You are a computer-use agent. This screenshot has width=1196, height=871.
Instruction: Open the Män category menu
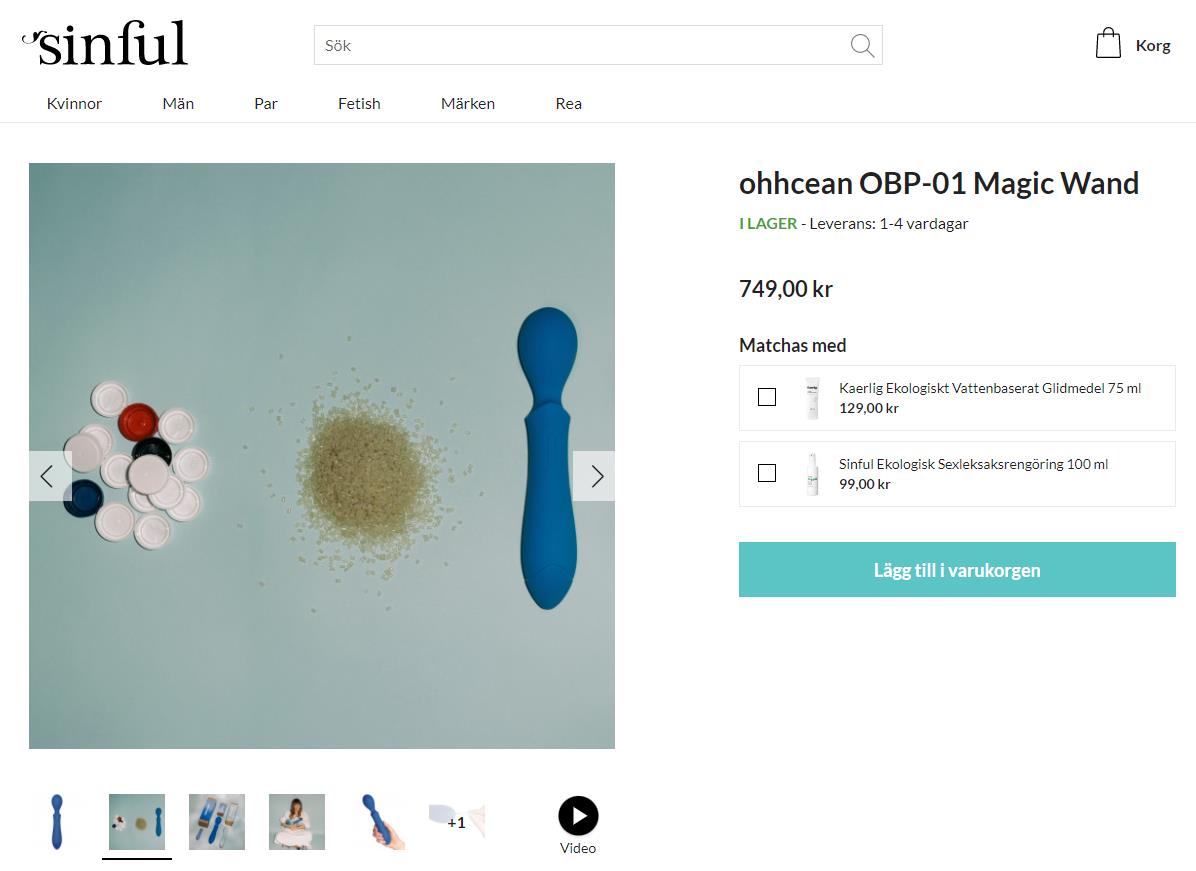coord(178,104)
